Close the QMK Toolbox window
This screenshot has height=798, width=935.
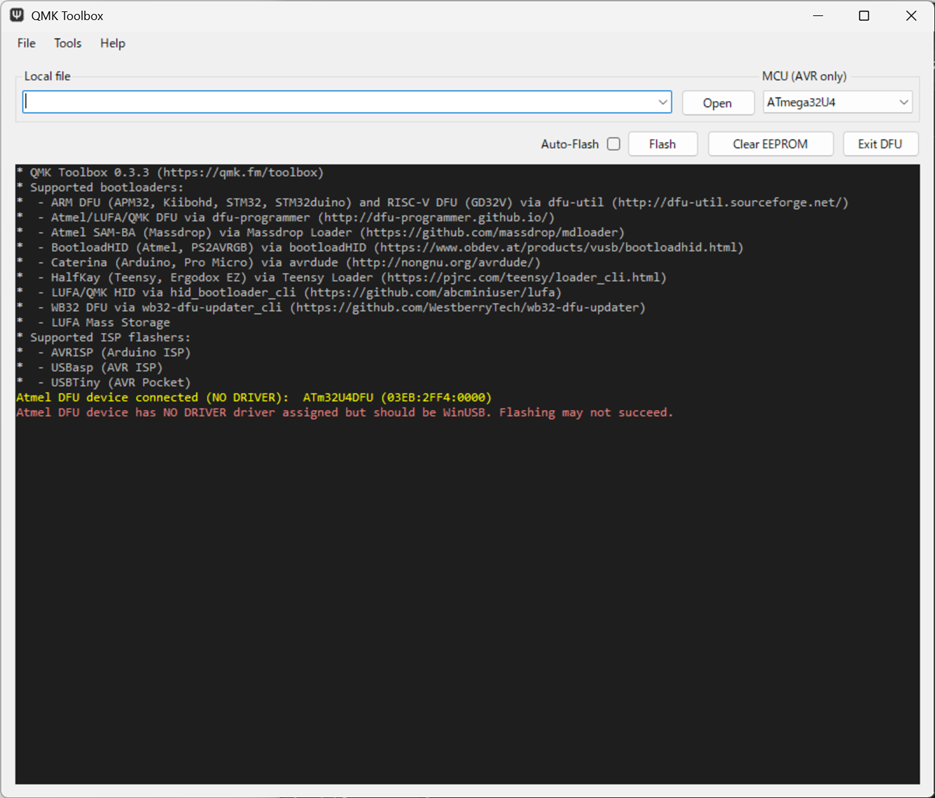point(911,16)
